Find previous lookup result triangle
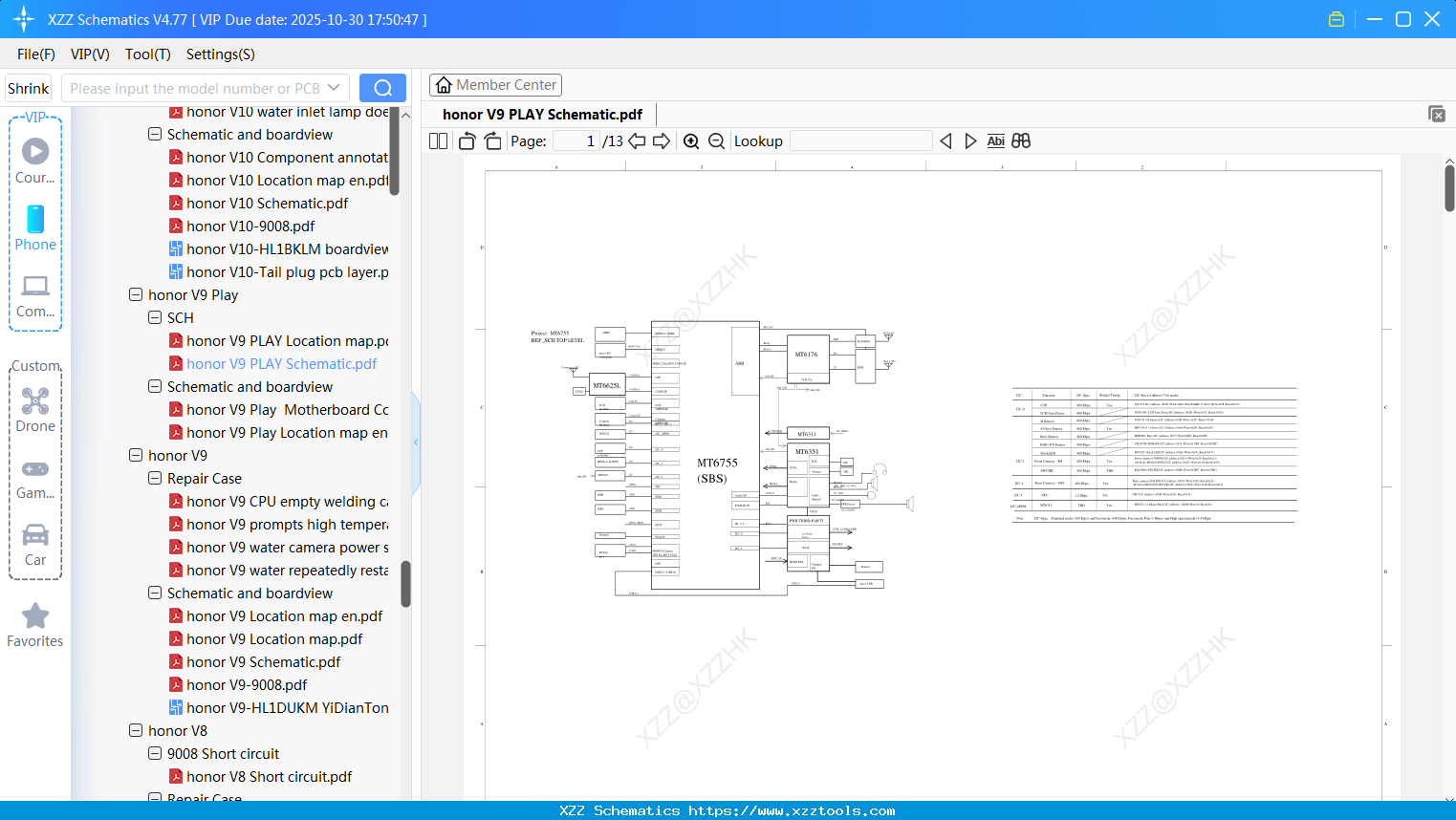The width and height of the screenshot is (1456, 820). point(945,141)
